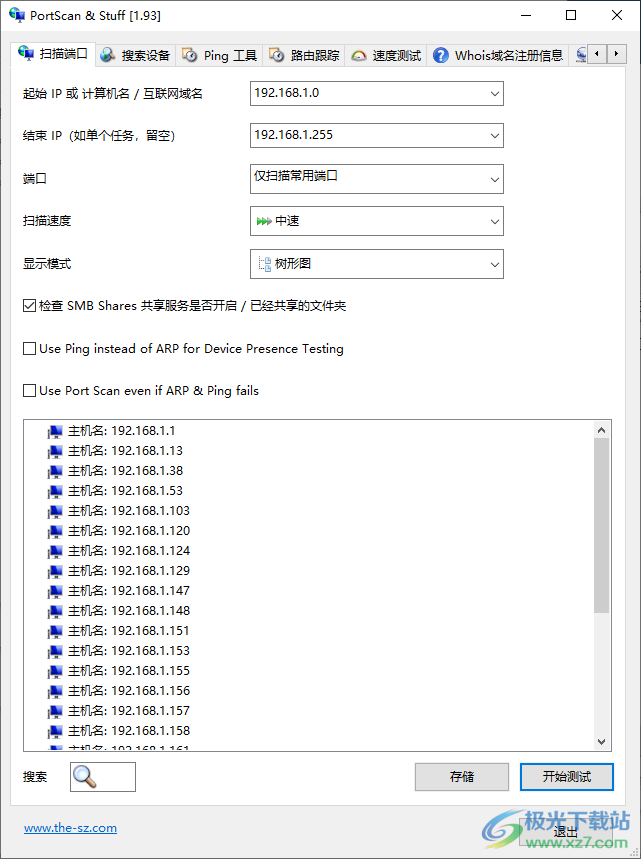Click the computer icon for host 192.168.1.157
The height and width of the screenshot is (859, 641).
(55, 711)
